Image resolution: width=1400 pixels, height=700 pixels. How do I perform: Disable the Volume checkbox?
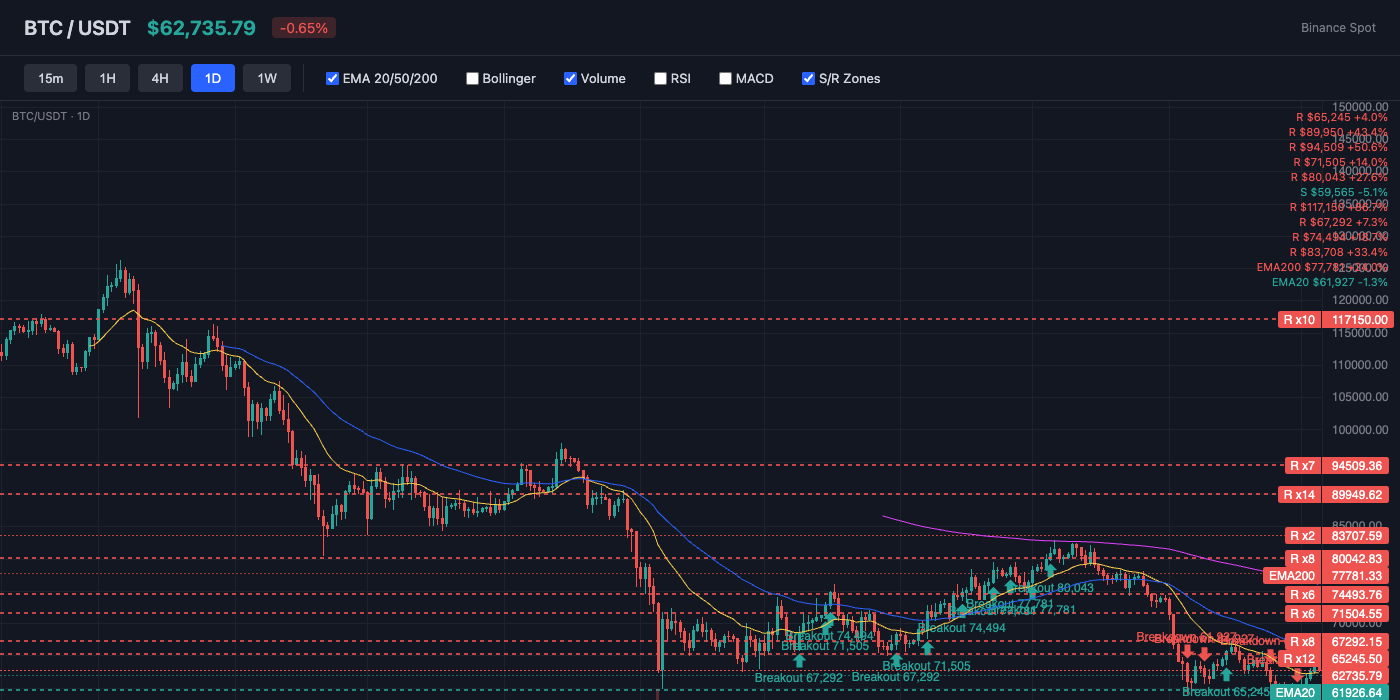570,78
